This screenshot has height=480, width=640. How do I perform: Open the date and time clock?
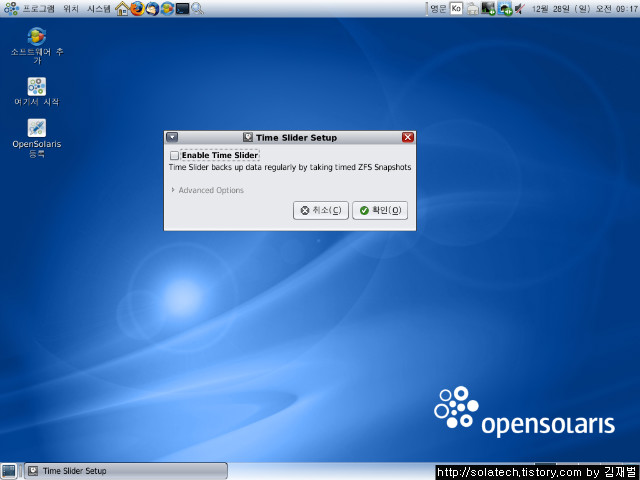[x=584, y=9]
